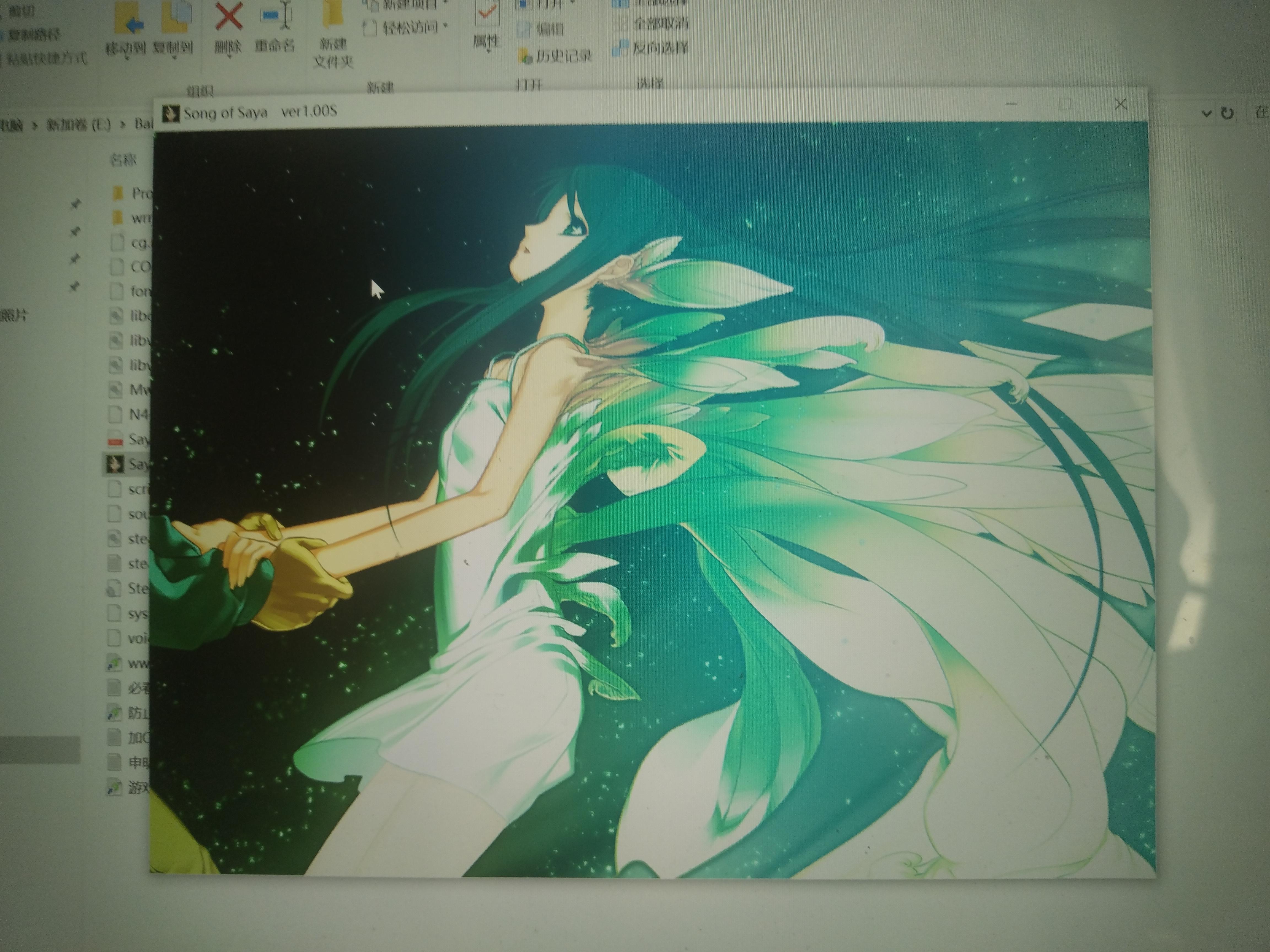
Task: Select the 'libc' DLL file icon
Action: pyautogui.click(x=116, y=316)
